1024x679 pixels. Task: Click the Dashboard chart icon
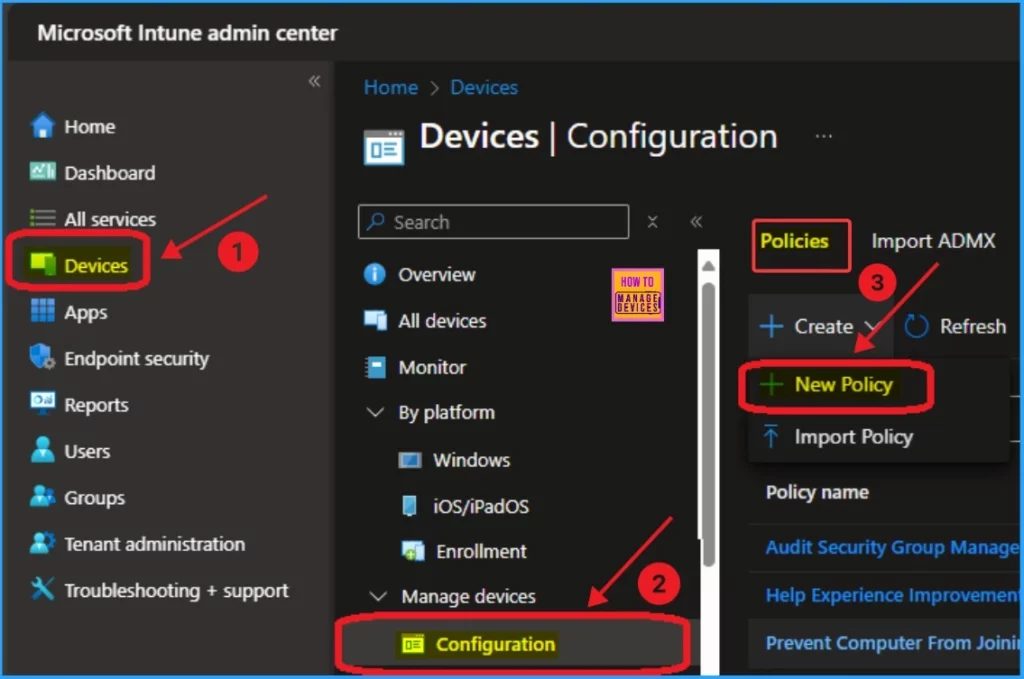(42, 172)
